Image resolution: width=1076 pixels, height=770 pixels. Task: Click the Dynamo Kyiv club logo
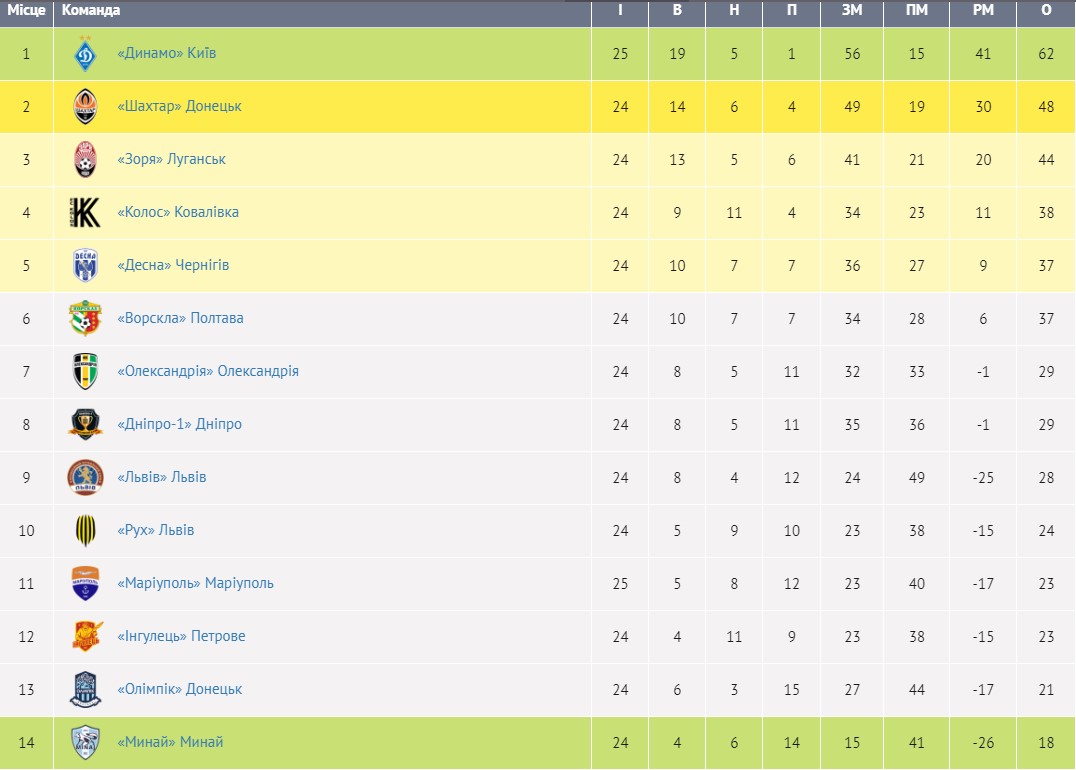pos(85,54)
